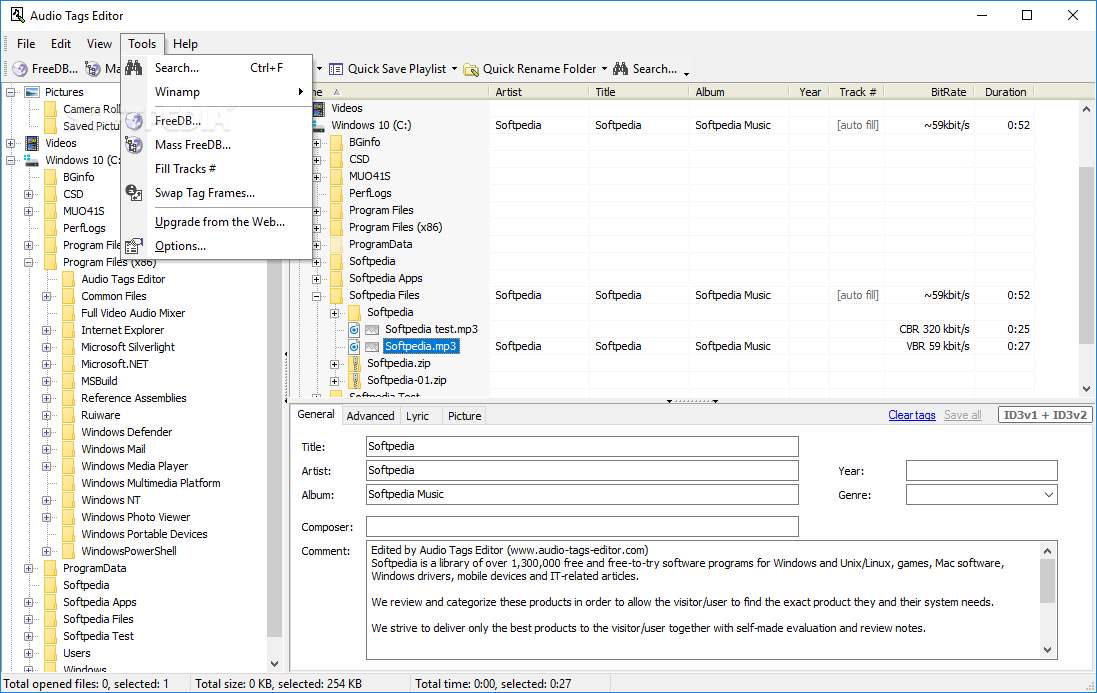The height and width of the screenshot is (693, 1097).
Task: Click the comment box scroll-down arrow
Action: [x=1047, y=650]
